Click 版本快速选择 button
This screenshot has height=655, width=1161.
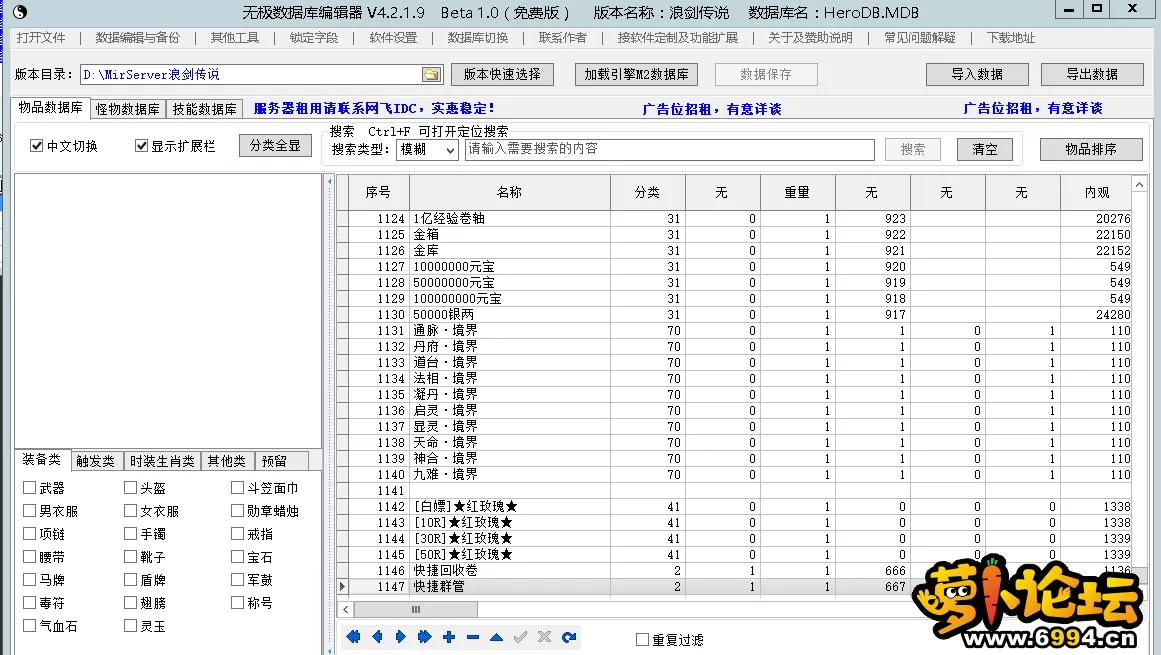(x=502, y=74)
